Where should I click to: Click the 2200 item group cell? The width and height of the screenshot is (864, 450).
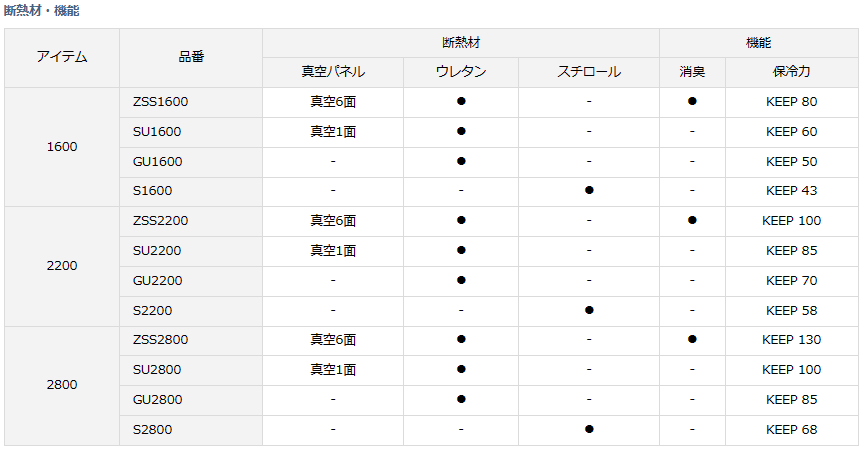click(x=62, y=267)
